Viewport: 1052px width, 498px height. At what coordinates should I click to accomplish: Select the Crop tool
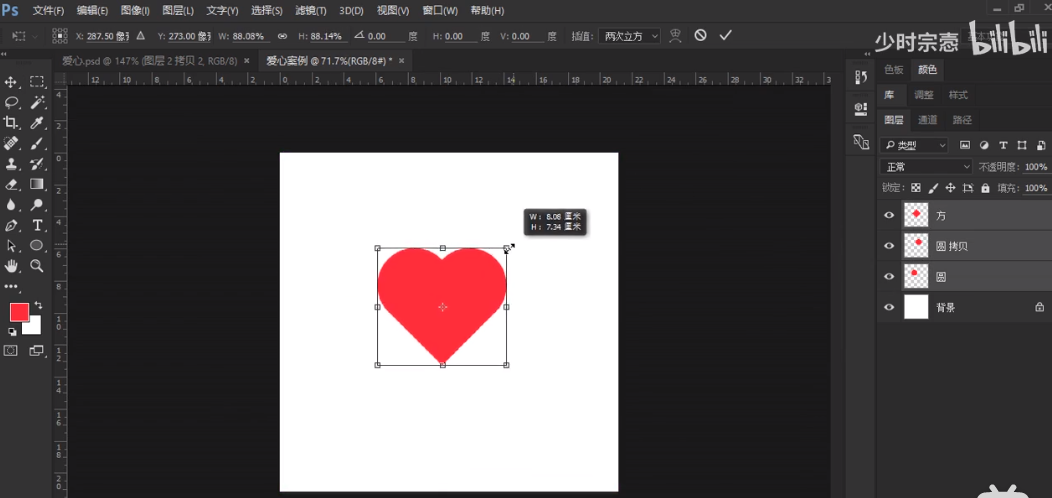coord(11,122)
